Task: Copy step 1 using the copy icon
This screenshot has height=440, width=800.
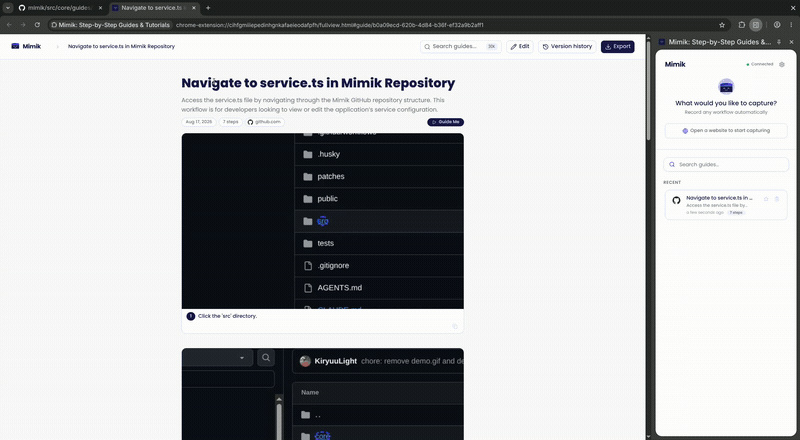Action: [455, 326]
